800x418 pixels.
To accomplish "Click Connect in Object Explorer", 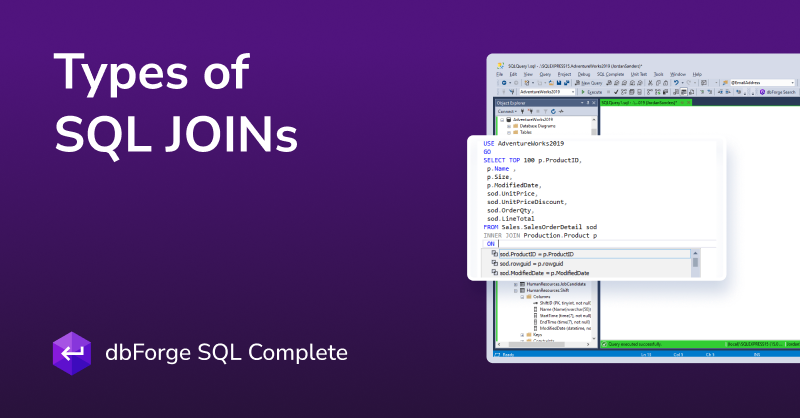I will pyautogui.click(x=507, y=111).
